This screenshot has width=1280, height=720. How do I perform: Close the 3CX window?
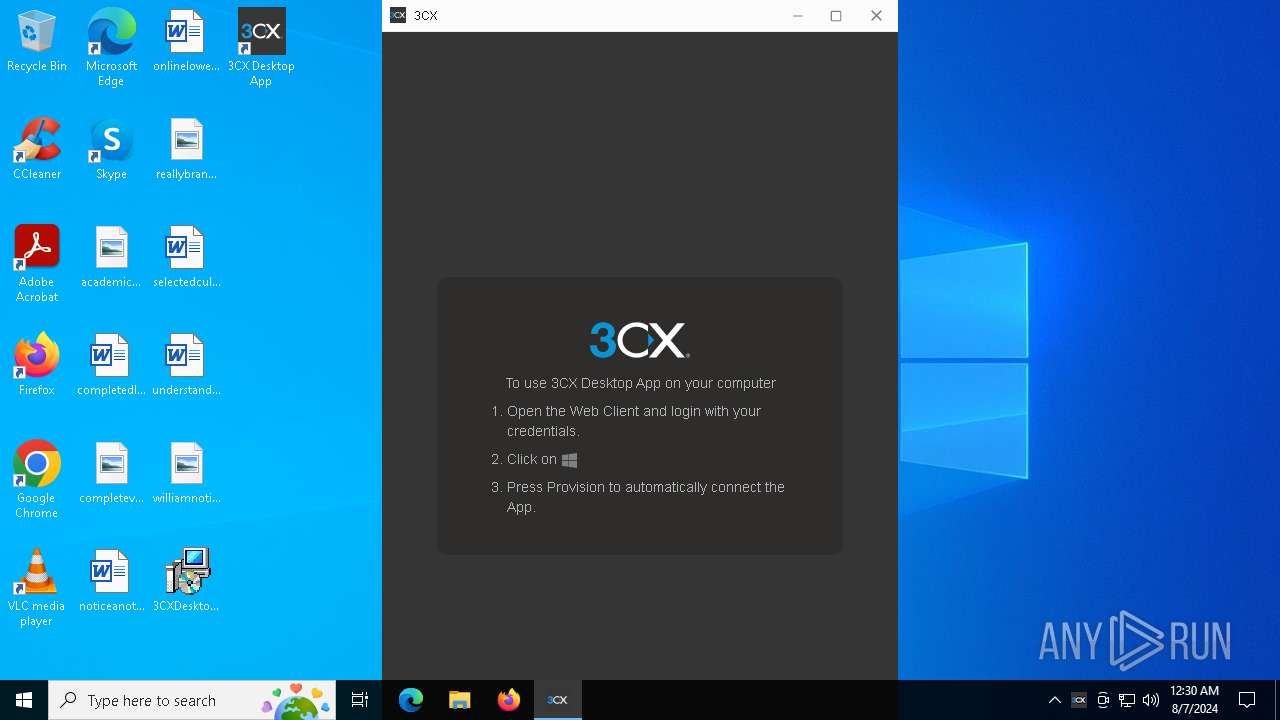[876, 15]
